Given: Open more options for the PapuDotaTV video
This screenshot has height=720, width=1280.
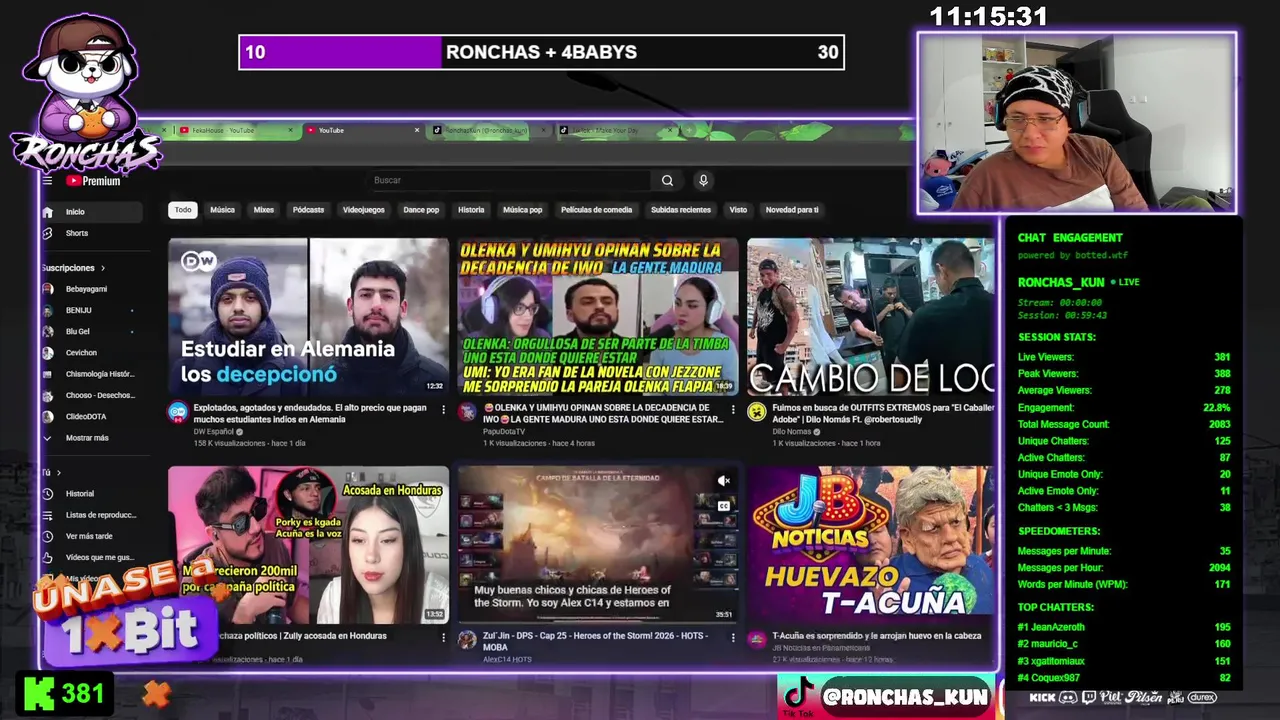Looking at the screenshot, I should 733,410.
